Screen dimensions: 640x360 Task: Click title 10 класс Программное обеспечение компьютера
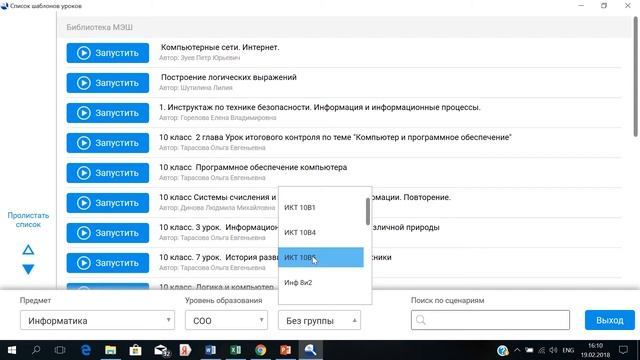[253, 167]
